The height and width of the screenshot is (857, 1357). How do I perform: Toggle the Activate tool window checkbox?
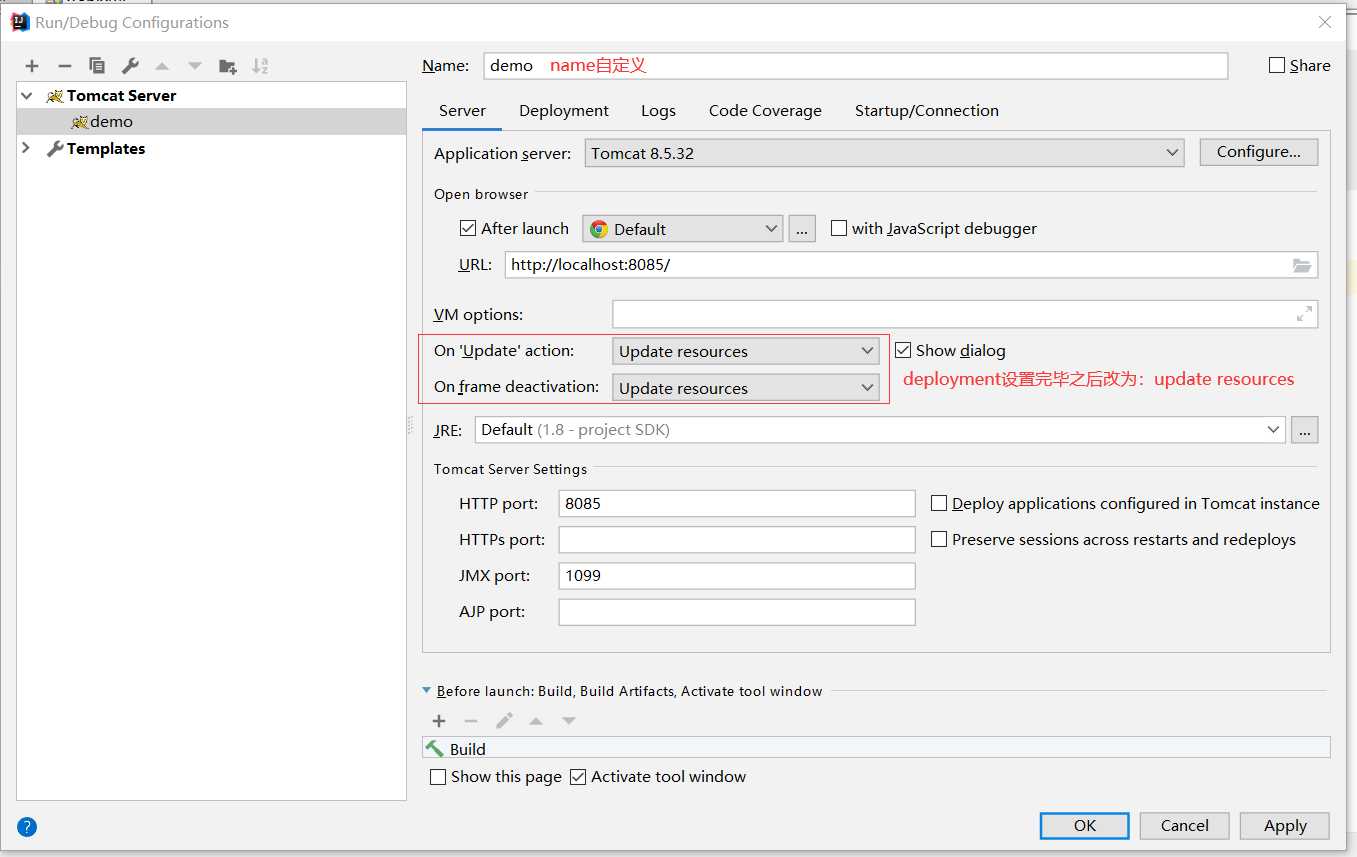[x=578, y=776]
